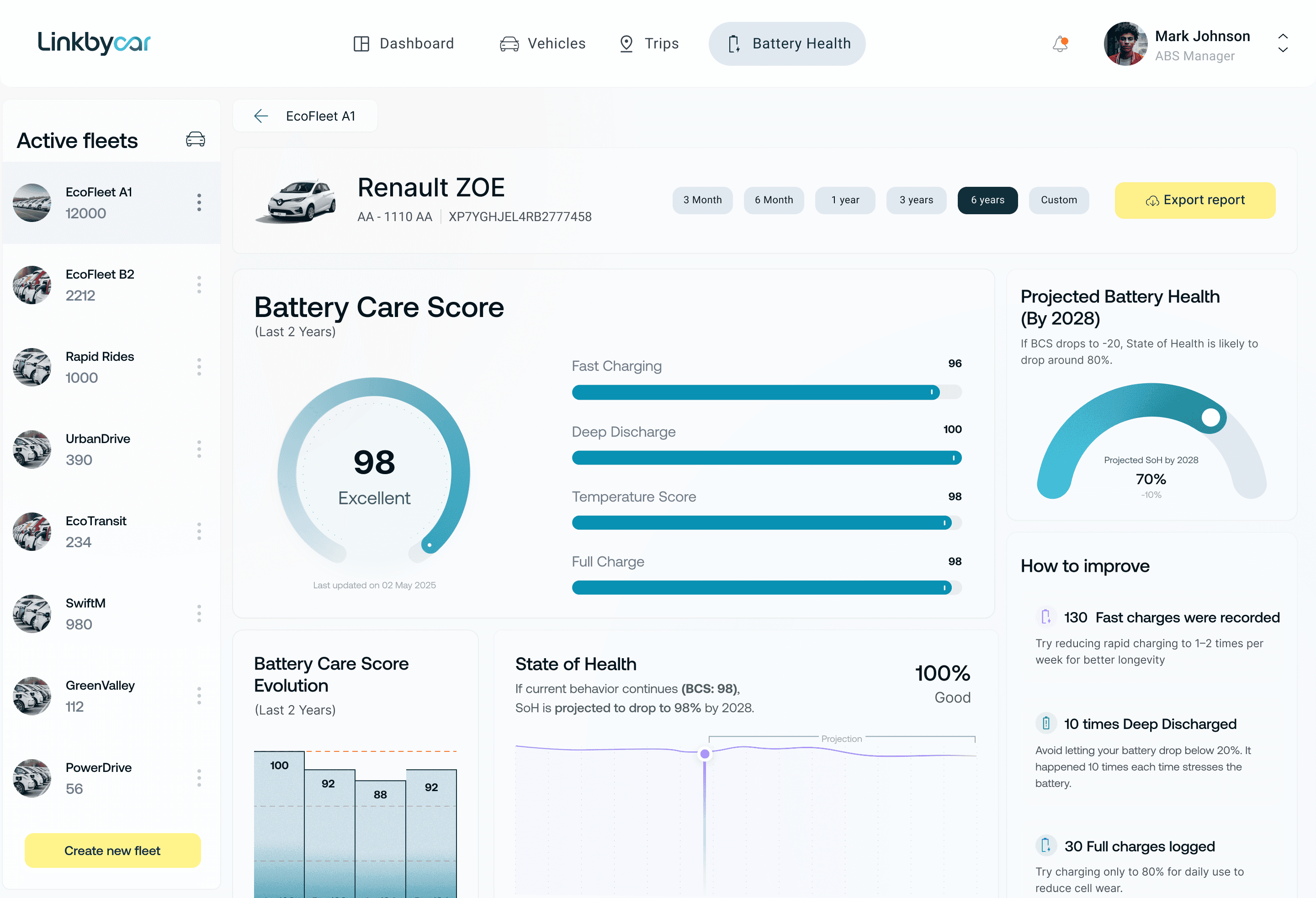Click the 'Last updated on 02 May 2025' text
The height and width of the screenshot is (898, 1316).
click(374, 585)
